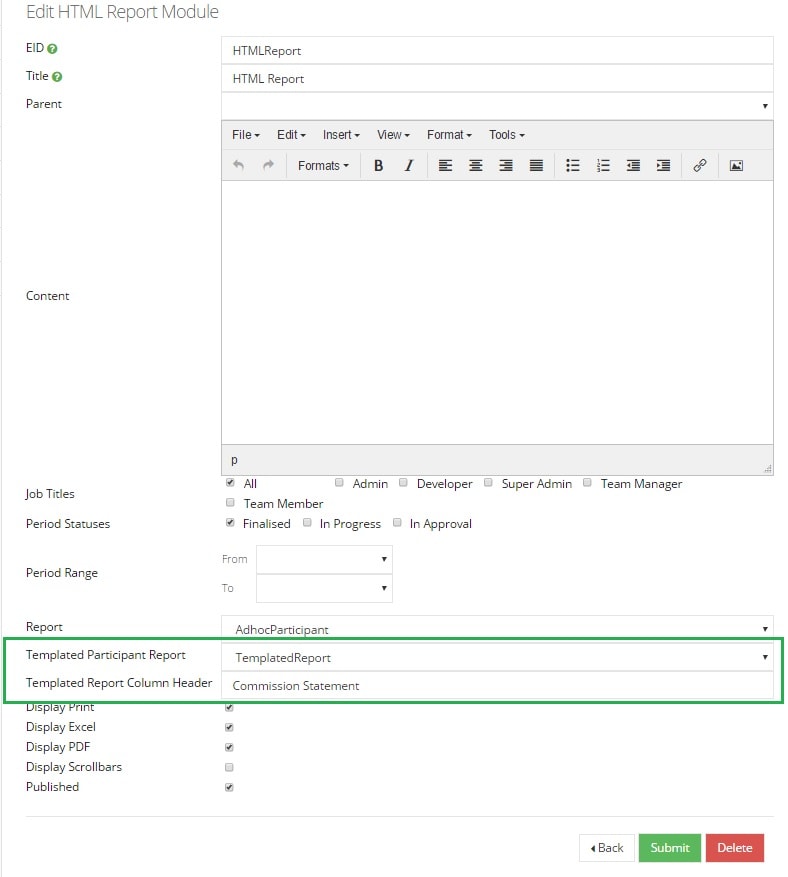The image size is (788, 877).
Task: Toggle the Display PDF checkbox
Action: pos(229,748)
